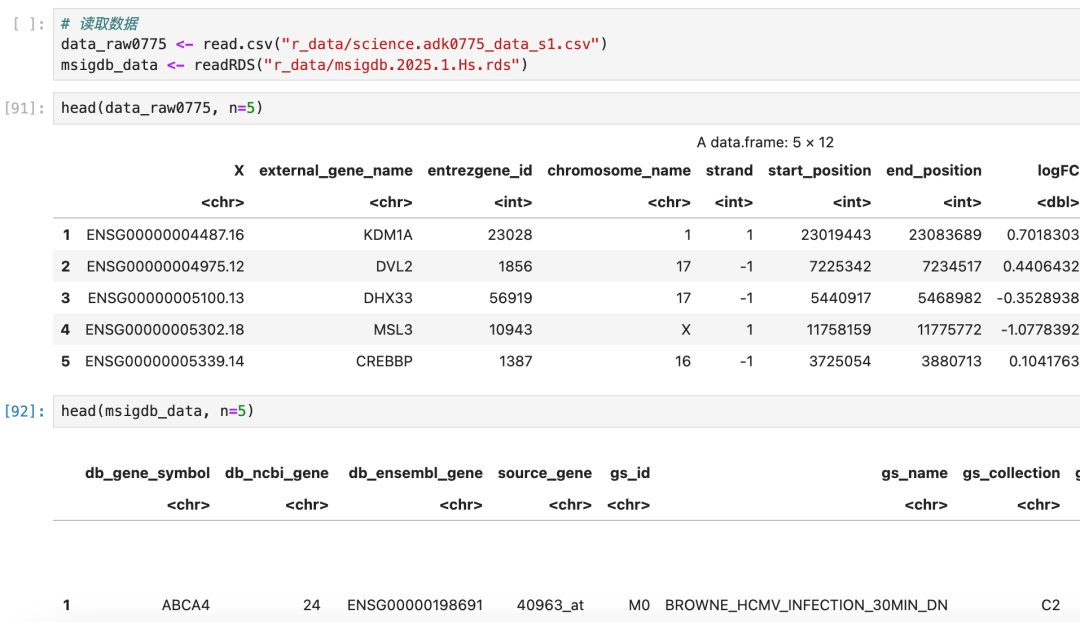The image size is (1080, 622).
Task: Click the ENSG00000198691 cell
Action: tap(415, 605)
